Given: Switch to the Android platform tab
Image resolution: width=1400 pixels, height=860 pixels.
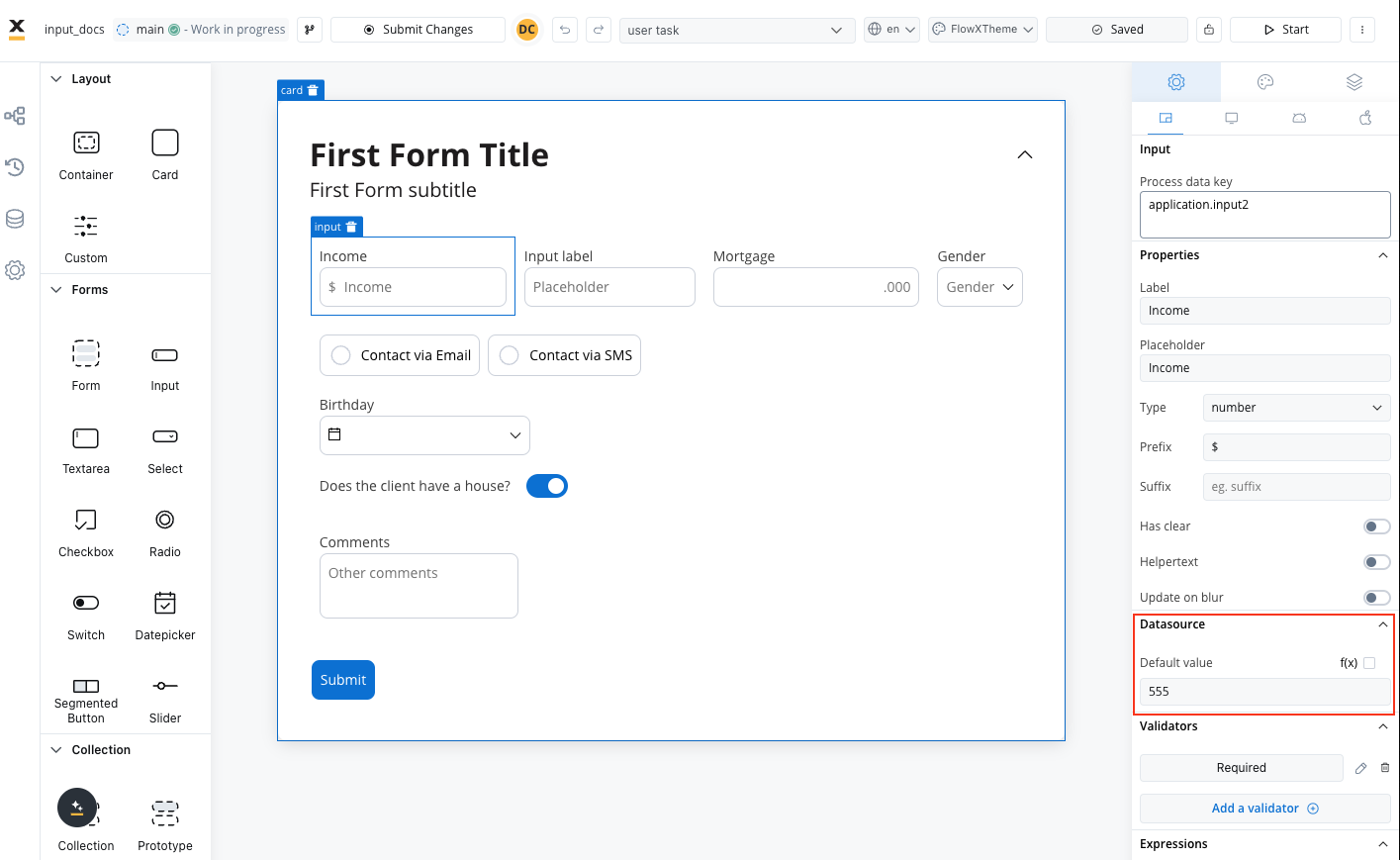Looking at the screenshot, I should [x=1299, y=118].
